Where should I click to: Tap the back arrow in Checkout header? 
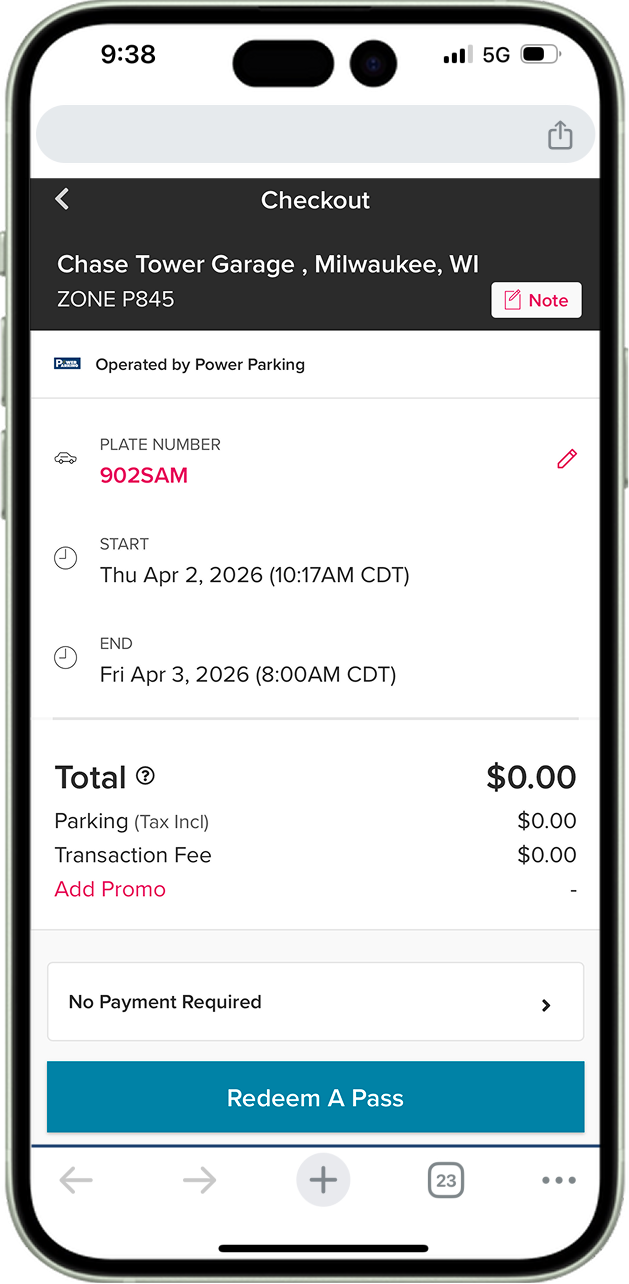62,199
